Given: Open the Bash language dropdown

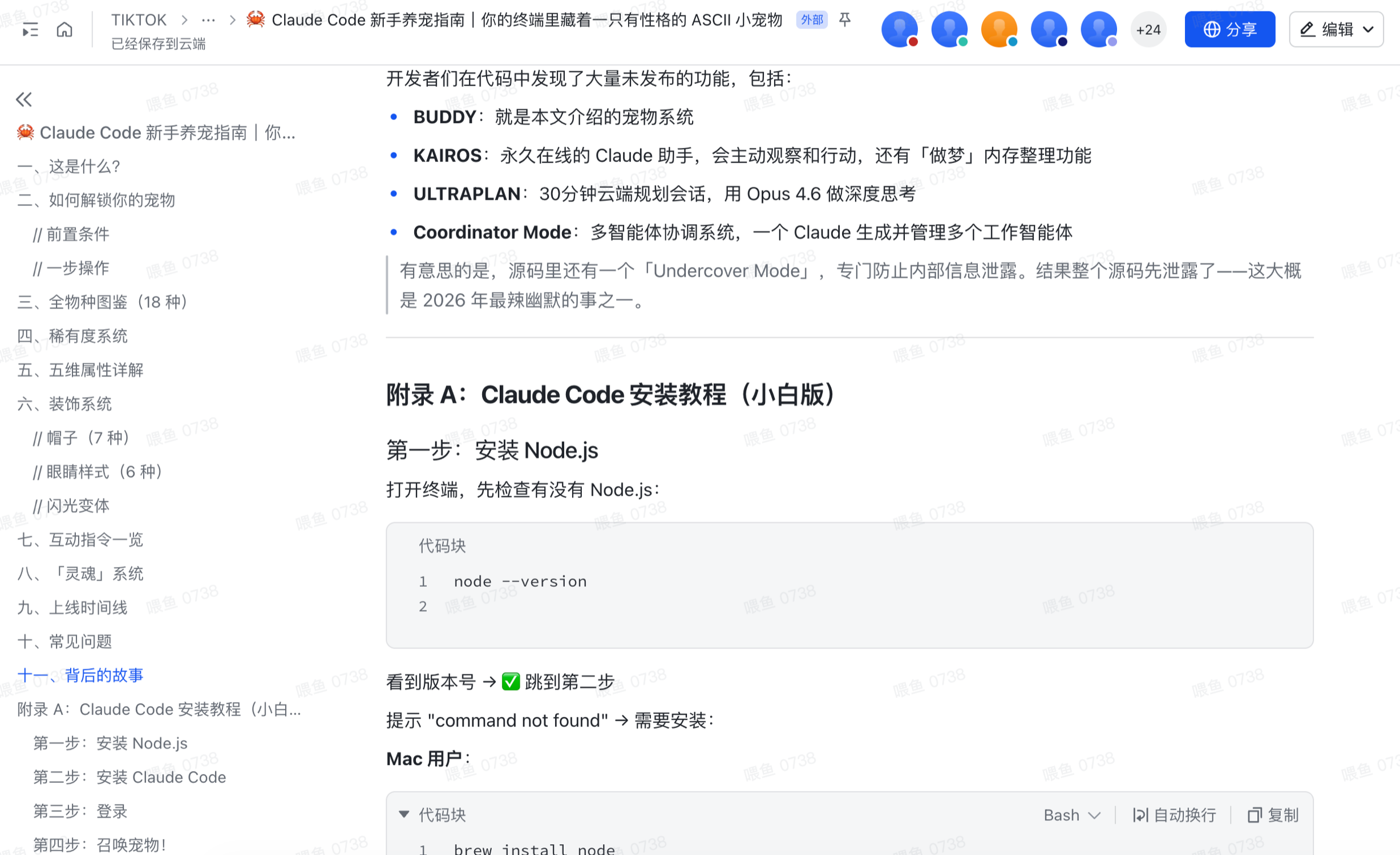Looking at the screenshot, I should [x=1071, y=815].
